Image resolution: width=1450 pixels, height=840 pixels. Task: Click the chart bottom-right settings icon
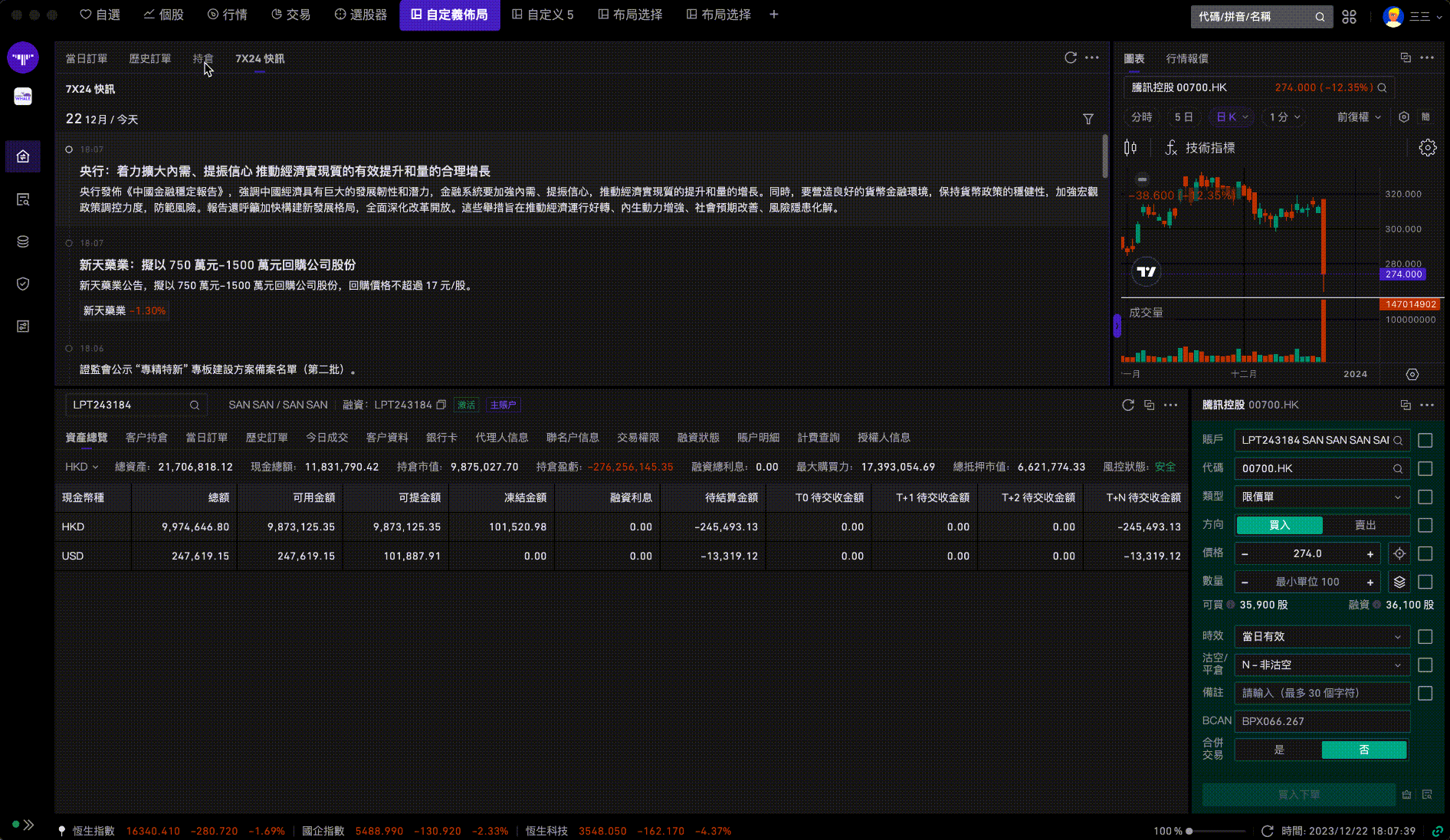click(1412, 374)
